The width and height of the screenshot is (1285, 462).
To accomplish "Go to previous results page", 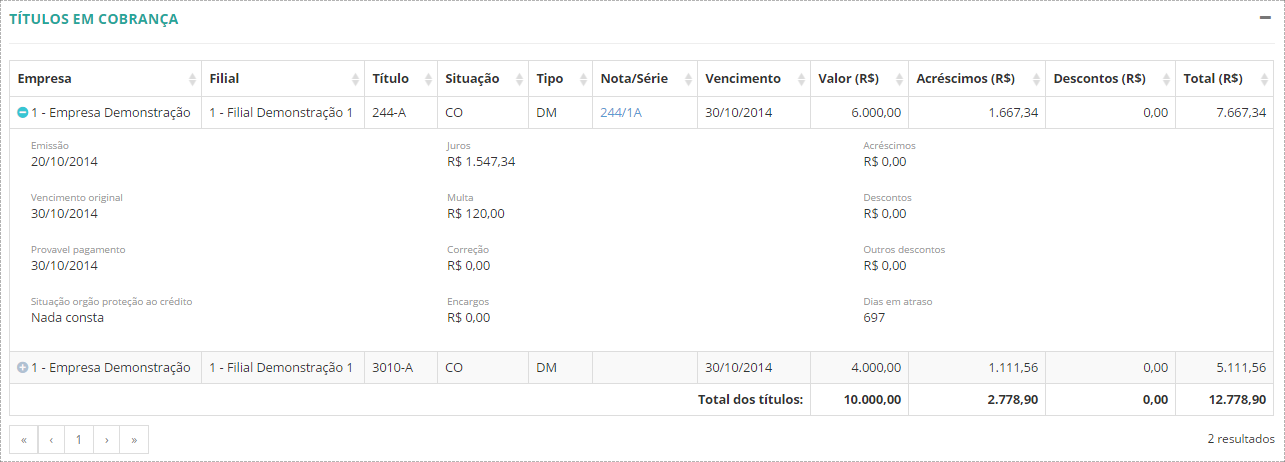I will coord(51,439).
